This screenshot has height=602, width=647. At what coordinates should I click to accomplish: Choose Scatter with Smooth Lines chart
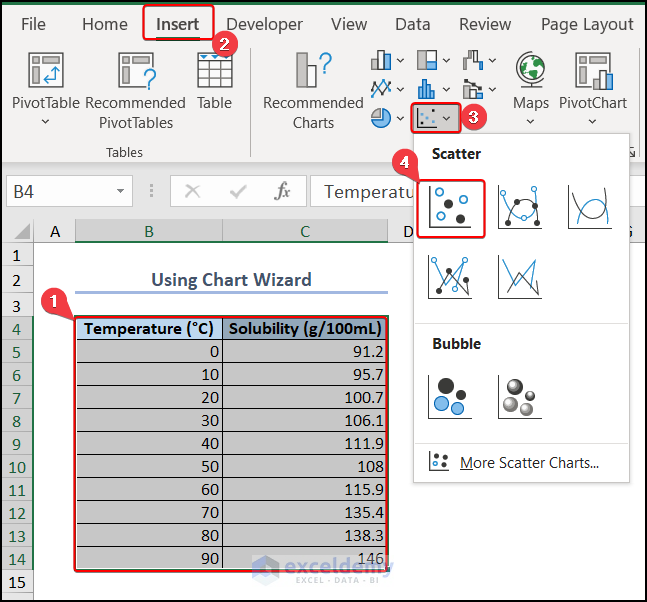pos(589,208)
